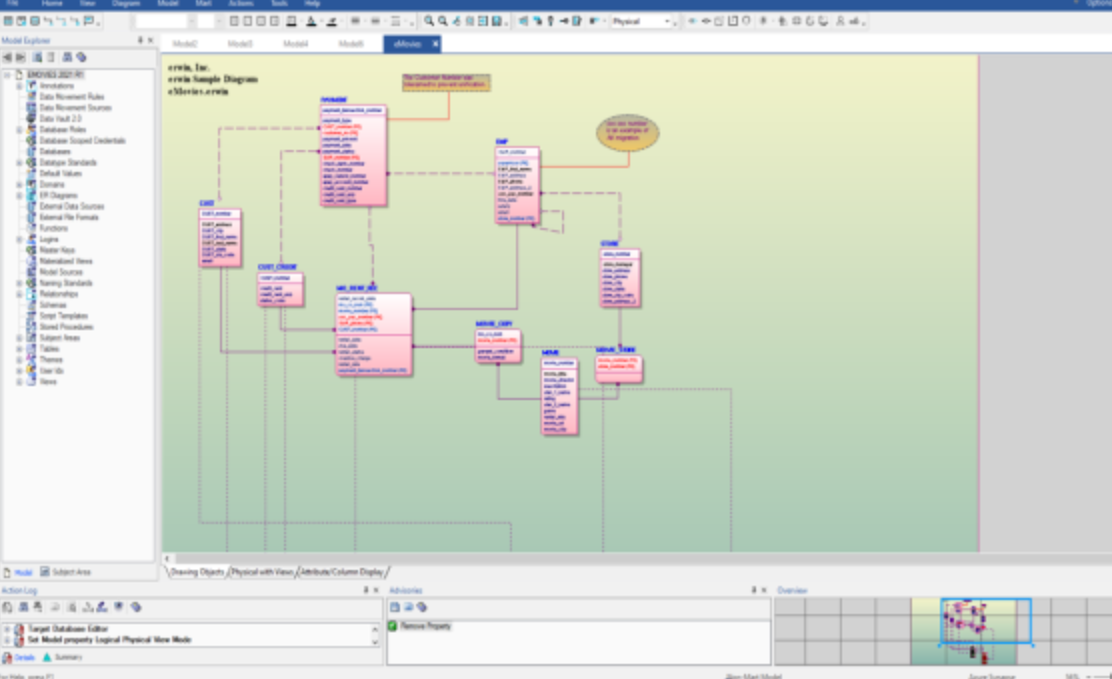Click the forward arrow in Model Explorer

21,57
